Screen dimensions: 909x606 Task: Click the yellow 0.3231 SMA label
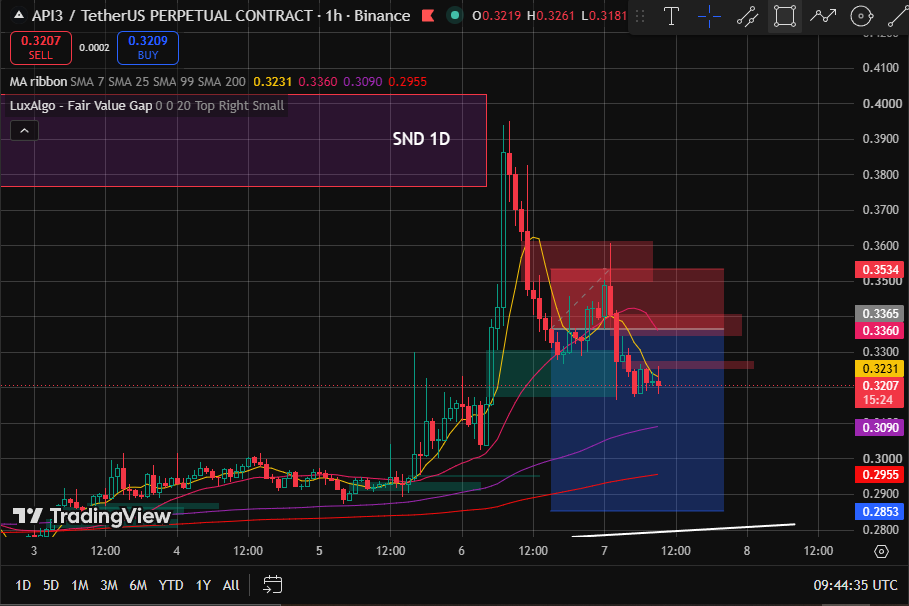tap(880, 369)
